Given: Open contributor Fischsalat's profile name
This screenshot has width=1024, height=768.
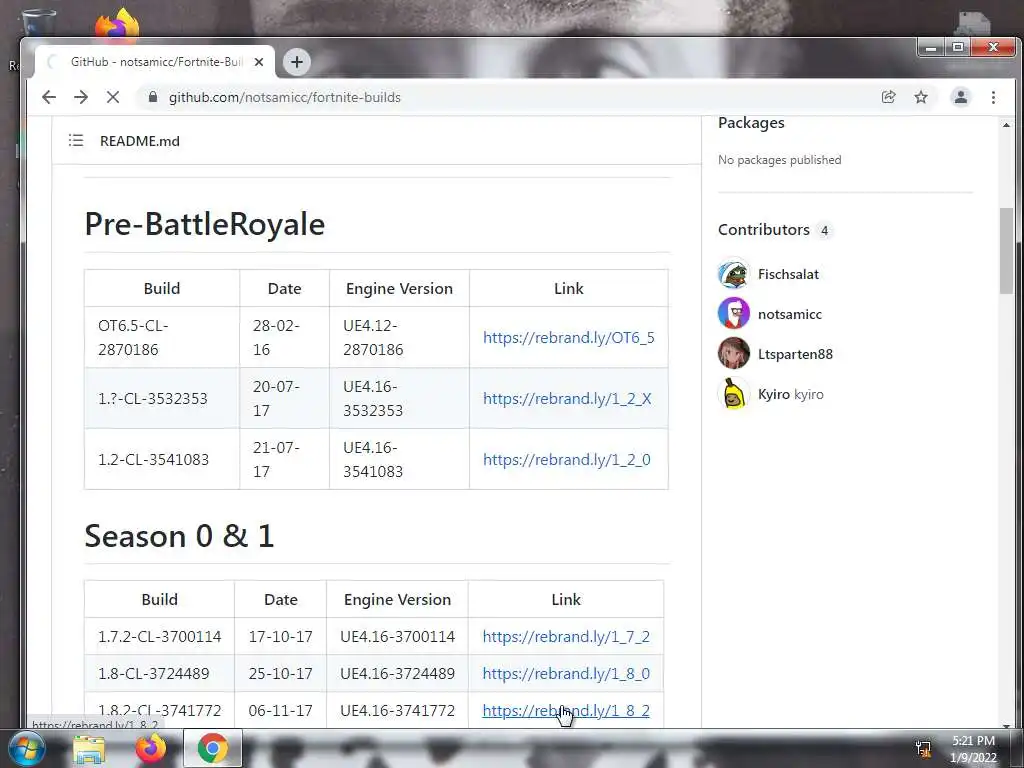Looking at the screenshot, I should (788, 274).
